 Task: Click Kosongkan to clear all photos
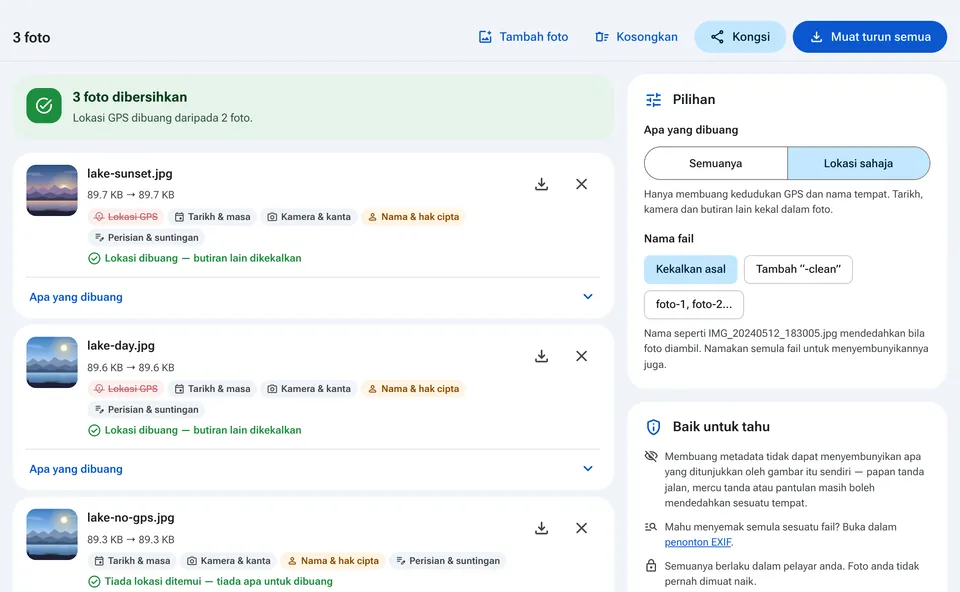point(637,37)
